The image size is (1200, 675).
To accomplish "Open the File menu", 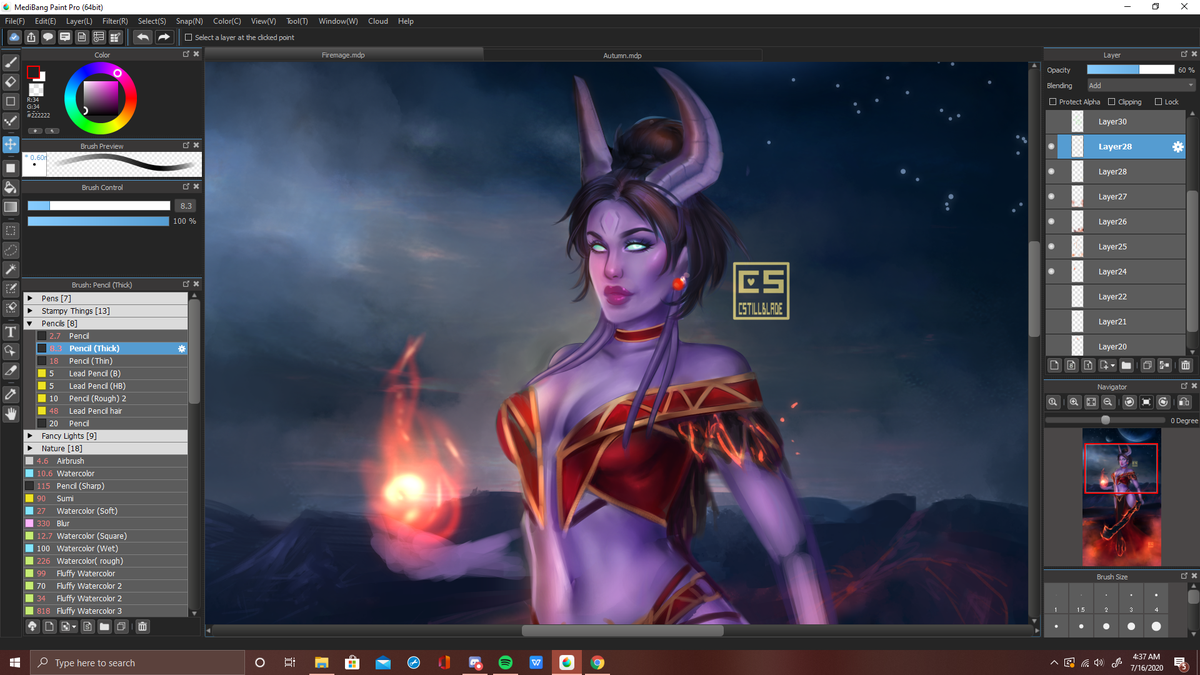I will (15, 21).
